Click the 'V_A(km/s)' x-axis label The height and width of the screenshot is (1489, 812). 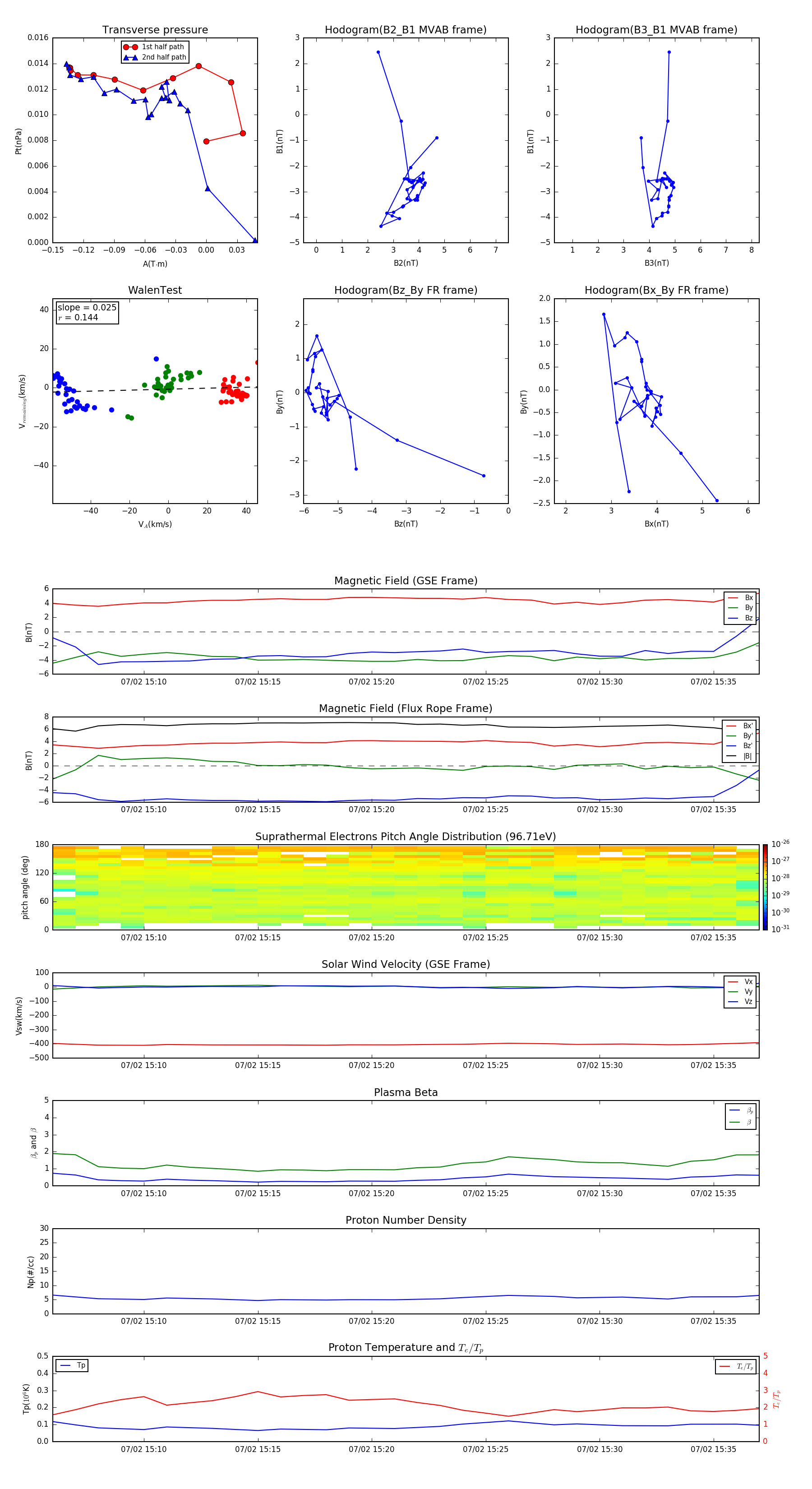(155, 524)
